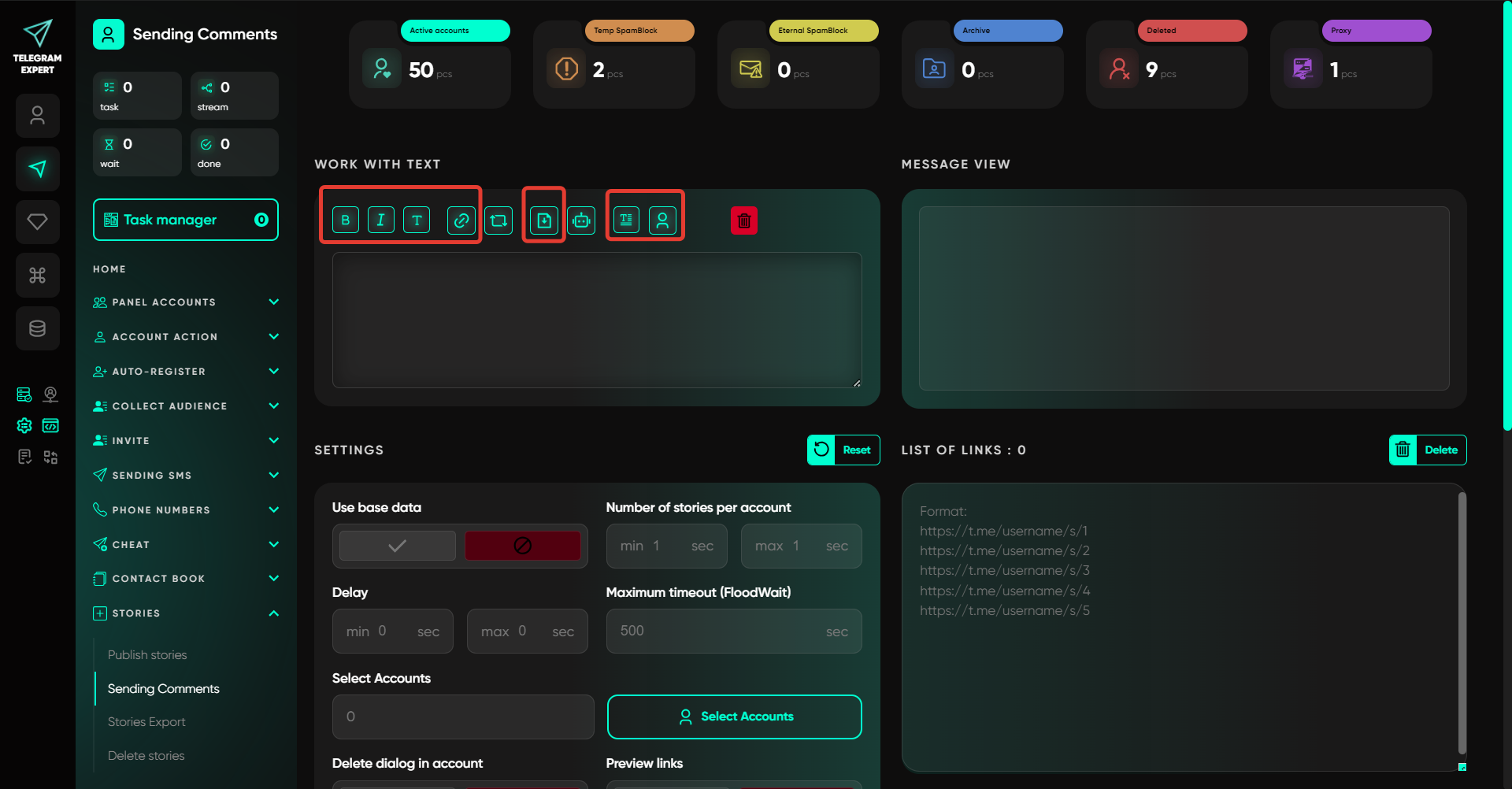Click the red trash icon in text toolbar
Image resolution: width=1512 pixels, height=789 pixels.
(x=743, y=220)
